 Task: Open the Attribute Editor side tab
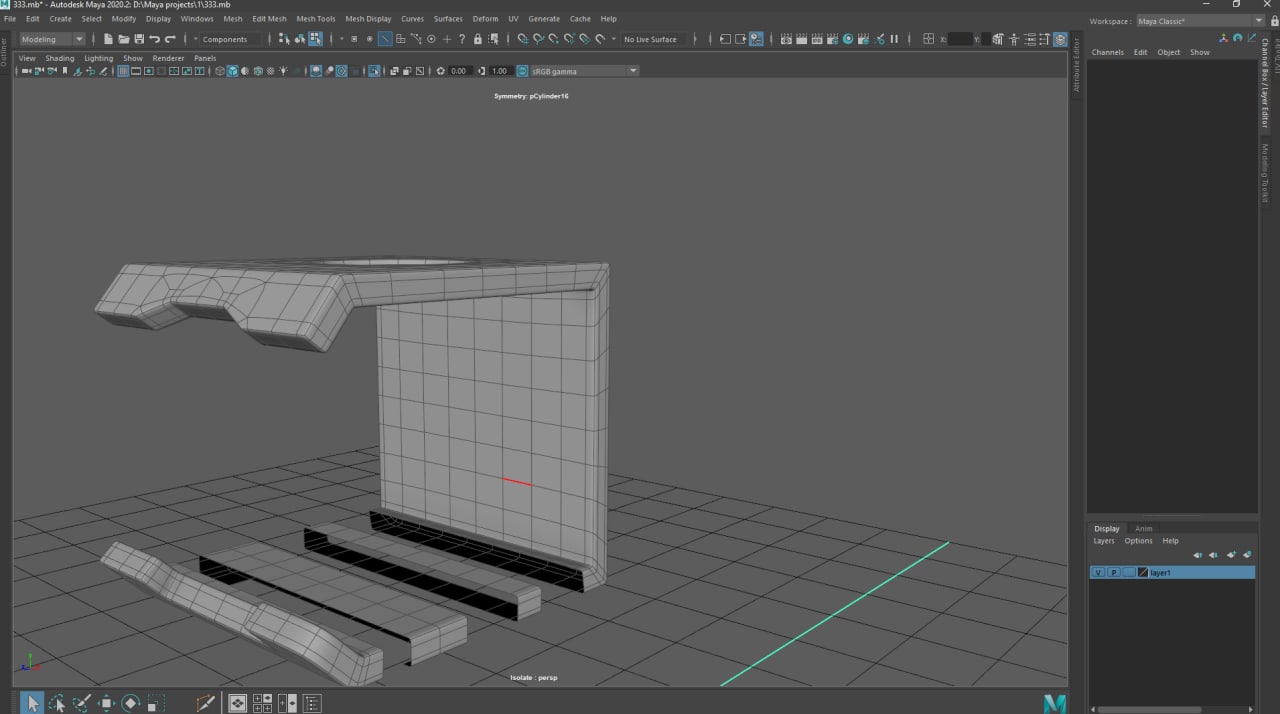1077,66
